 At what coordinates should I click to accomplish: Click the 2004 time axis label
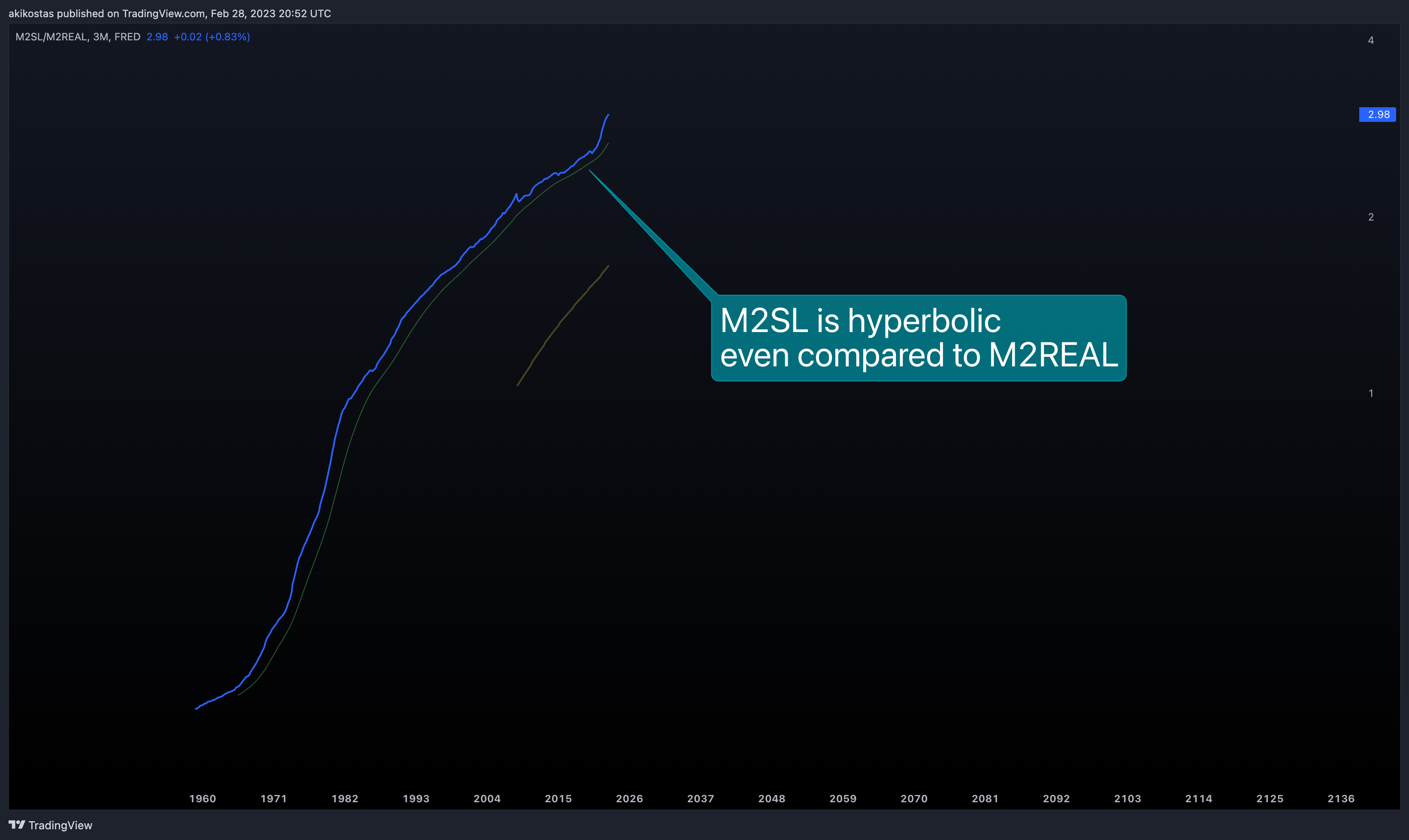[x=487, y=799]
